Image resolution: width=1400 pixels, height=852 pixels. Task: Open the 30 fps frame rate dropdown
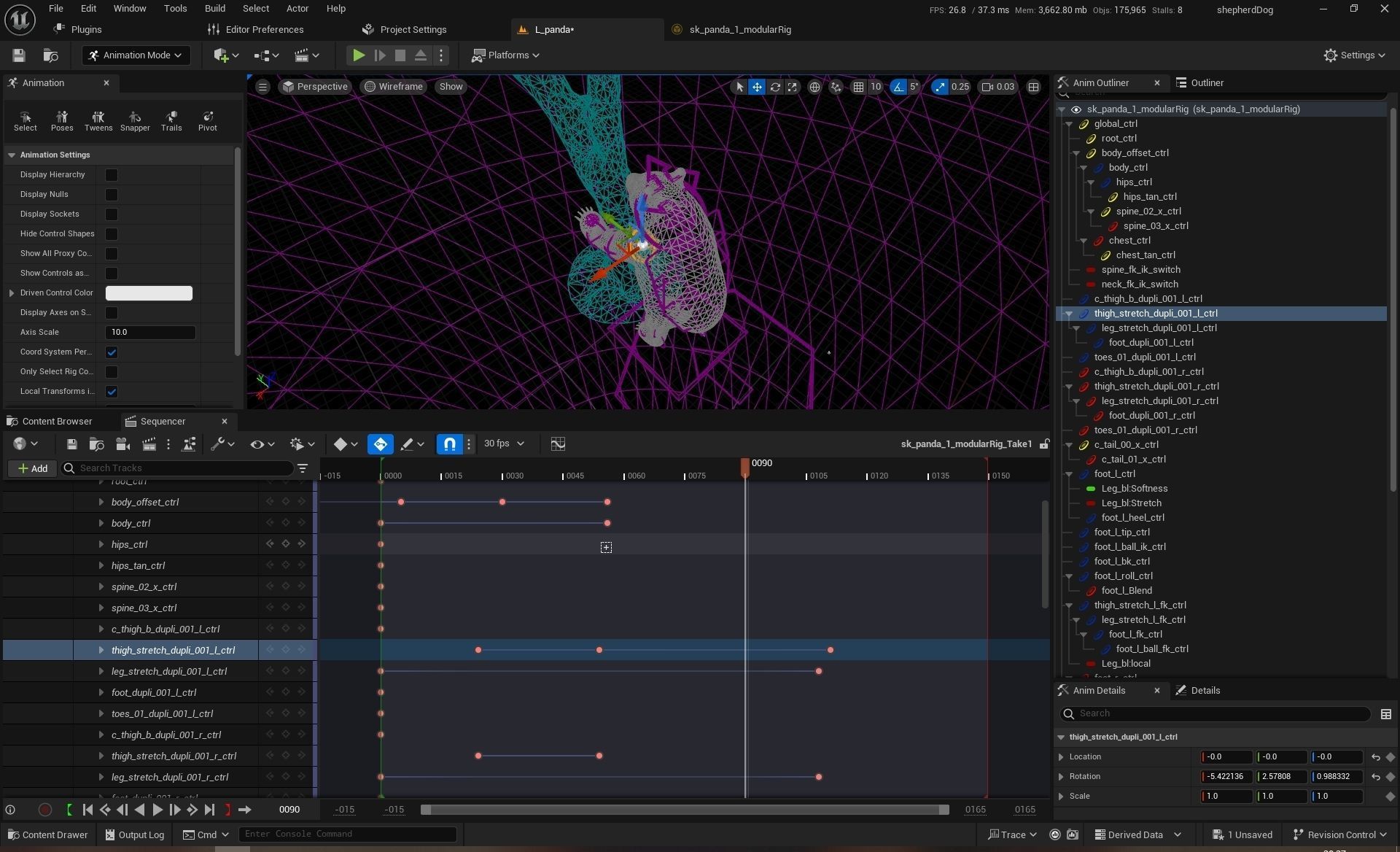504,444
